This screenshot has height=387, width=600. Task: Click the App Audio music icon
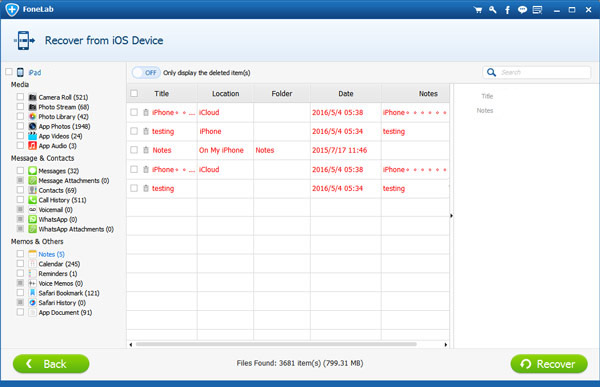coord(33,146)
